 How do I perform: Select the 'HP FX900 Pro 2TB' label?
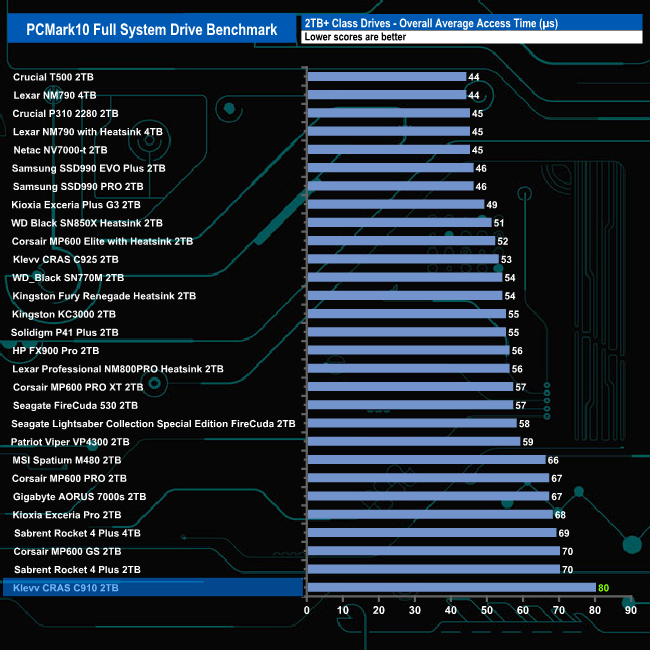[56, 351]
